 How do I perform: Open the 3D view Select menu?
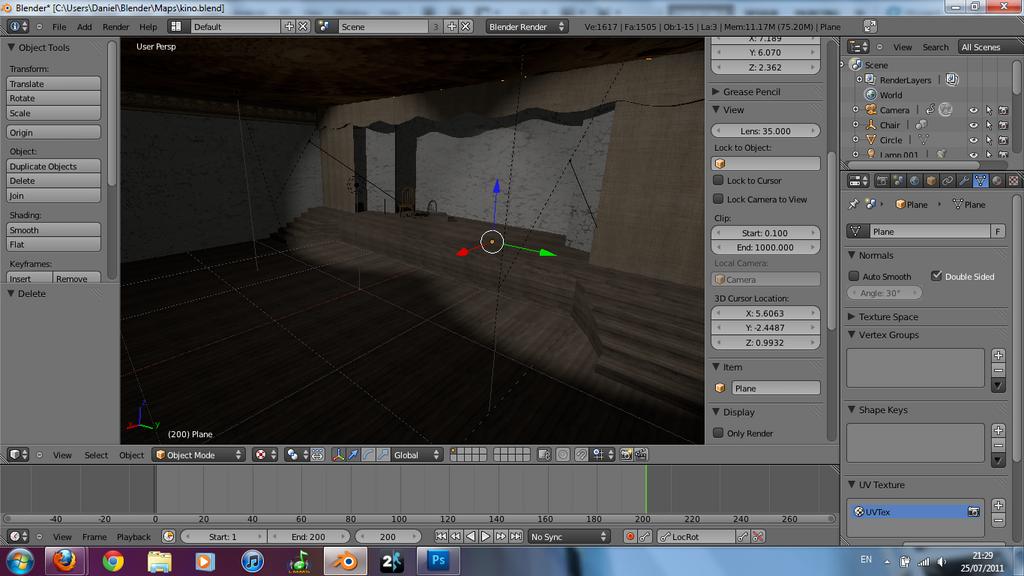(x=96, y=455)
